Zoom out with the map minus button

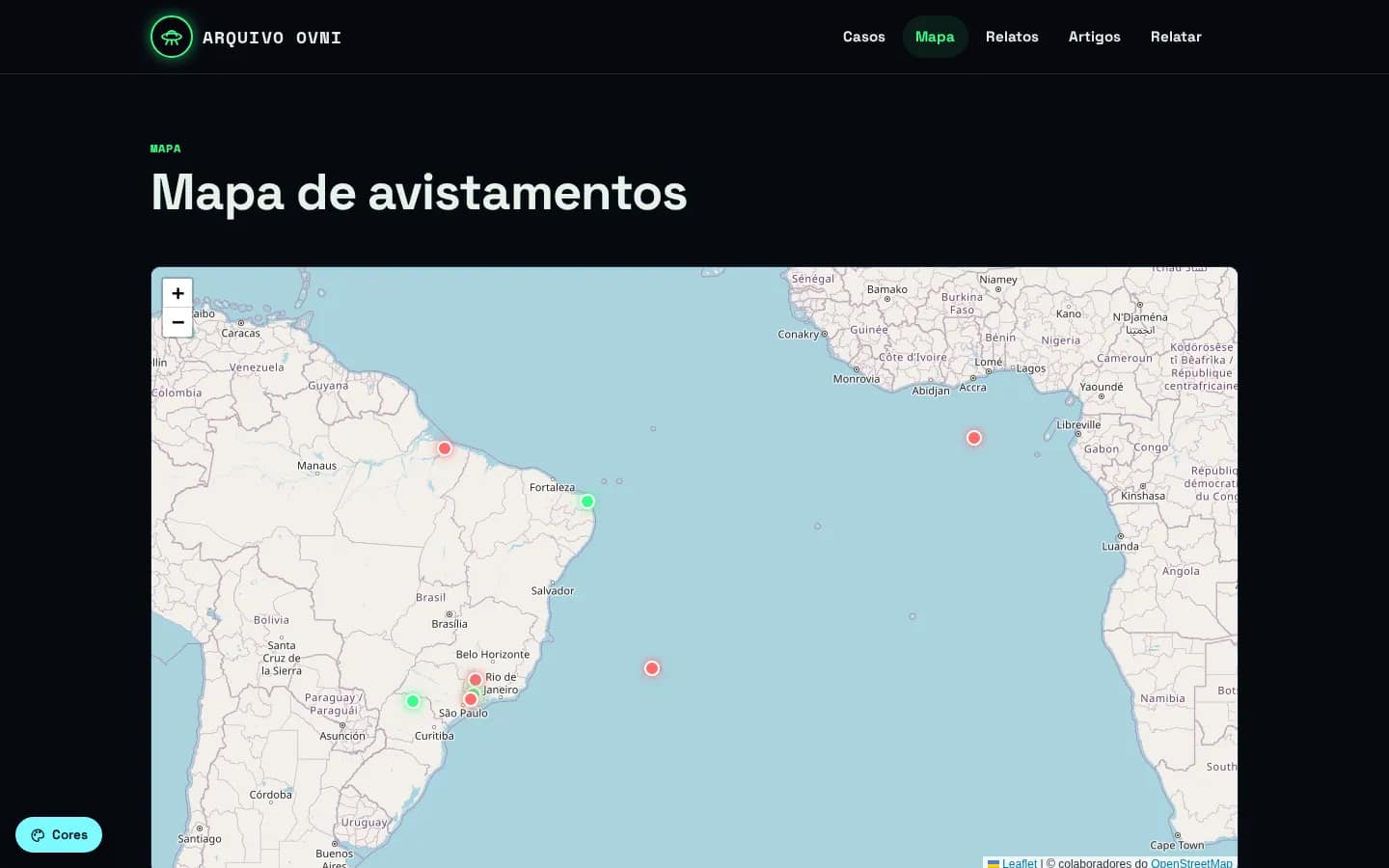point(177,322)
